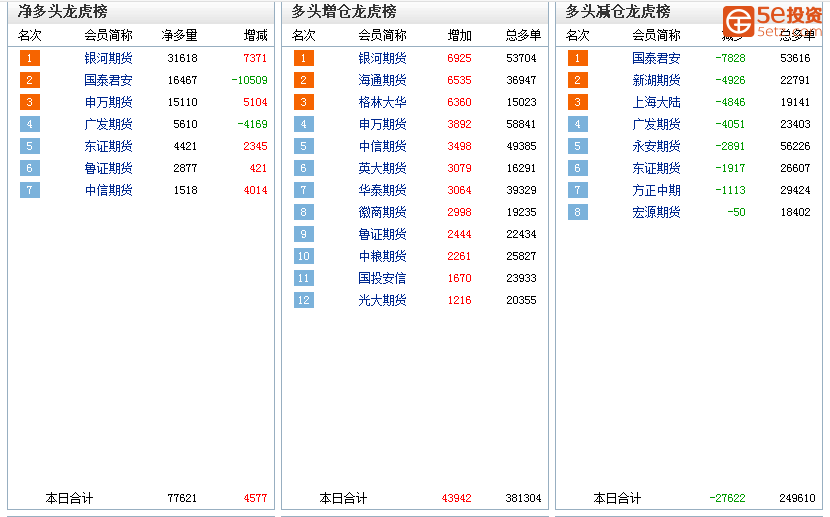
Task: Click the 光大期货 member link
Action: (x=382, y=300)
